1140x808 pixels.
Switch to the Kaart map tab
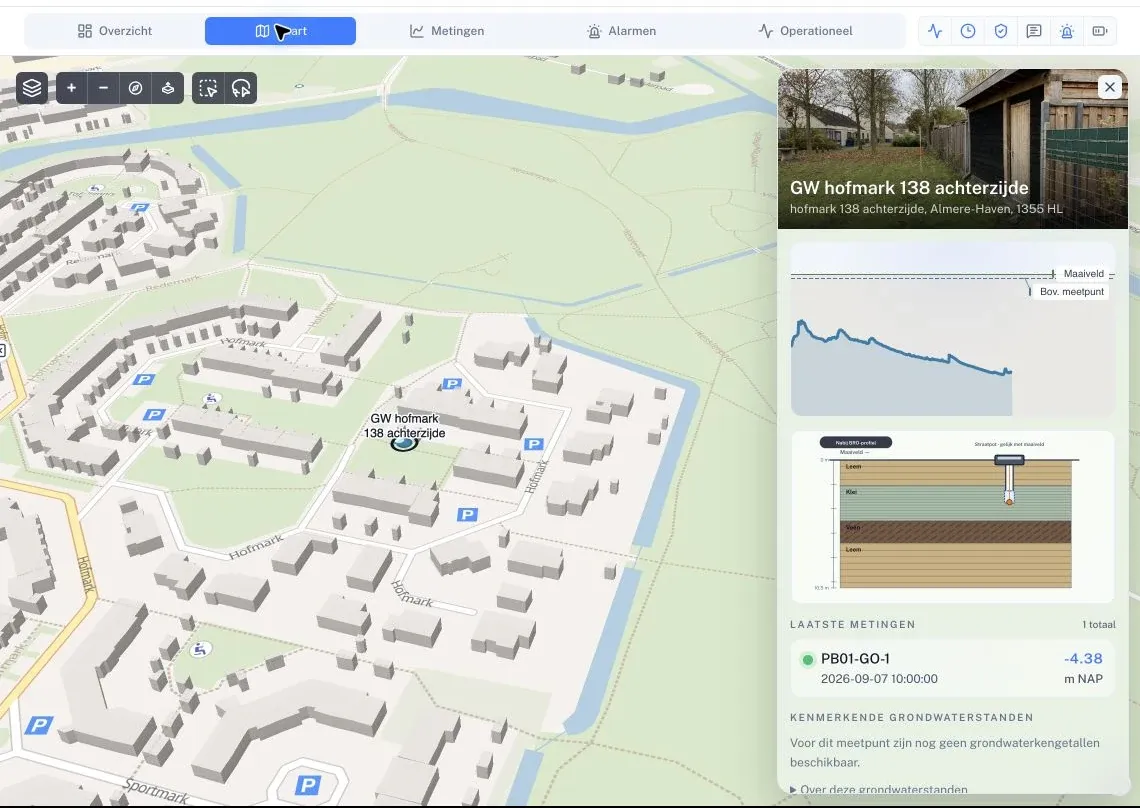pos(281,31)
